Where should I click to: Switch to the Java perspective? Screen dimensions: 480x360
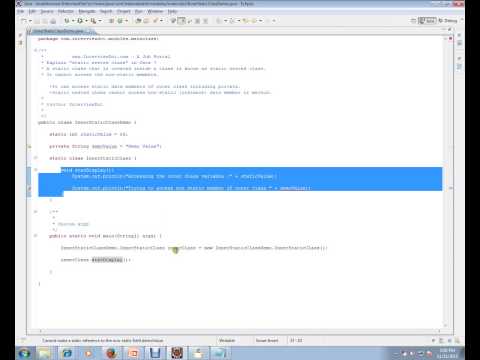(427, 21)
